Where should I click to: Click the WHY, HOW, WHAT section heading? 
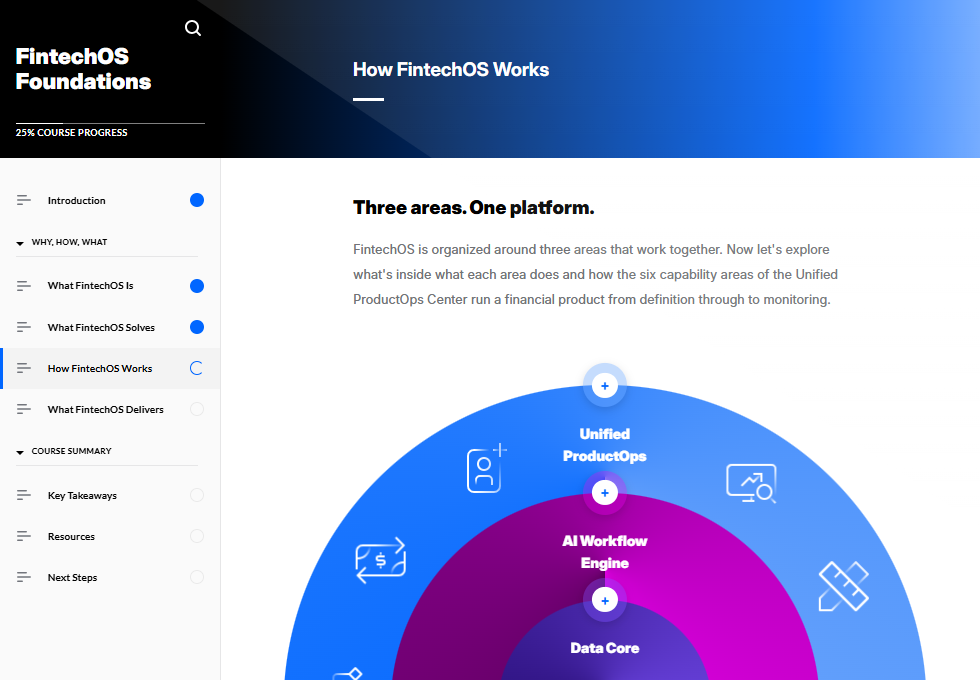pyautogui.click(x=69, y=242)
